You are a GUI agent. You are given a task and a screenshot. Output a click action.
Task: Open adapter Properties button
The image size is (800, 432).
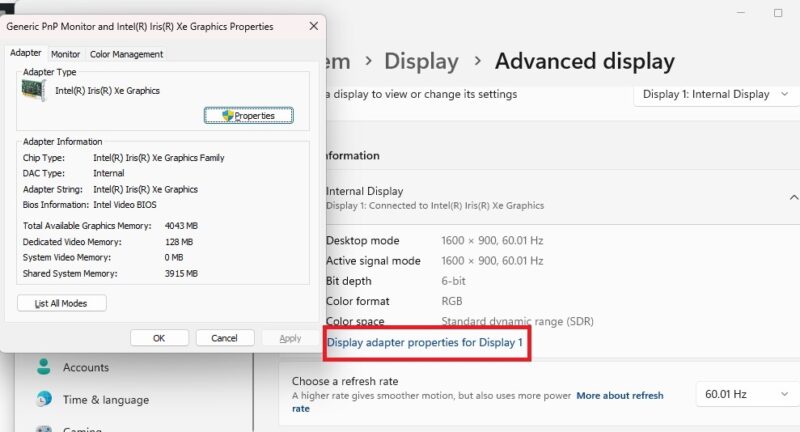pyautogui.click(x=249, y=116)
